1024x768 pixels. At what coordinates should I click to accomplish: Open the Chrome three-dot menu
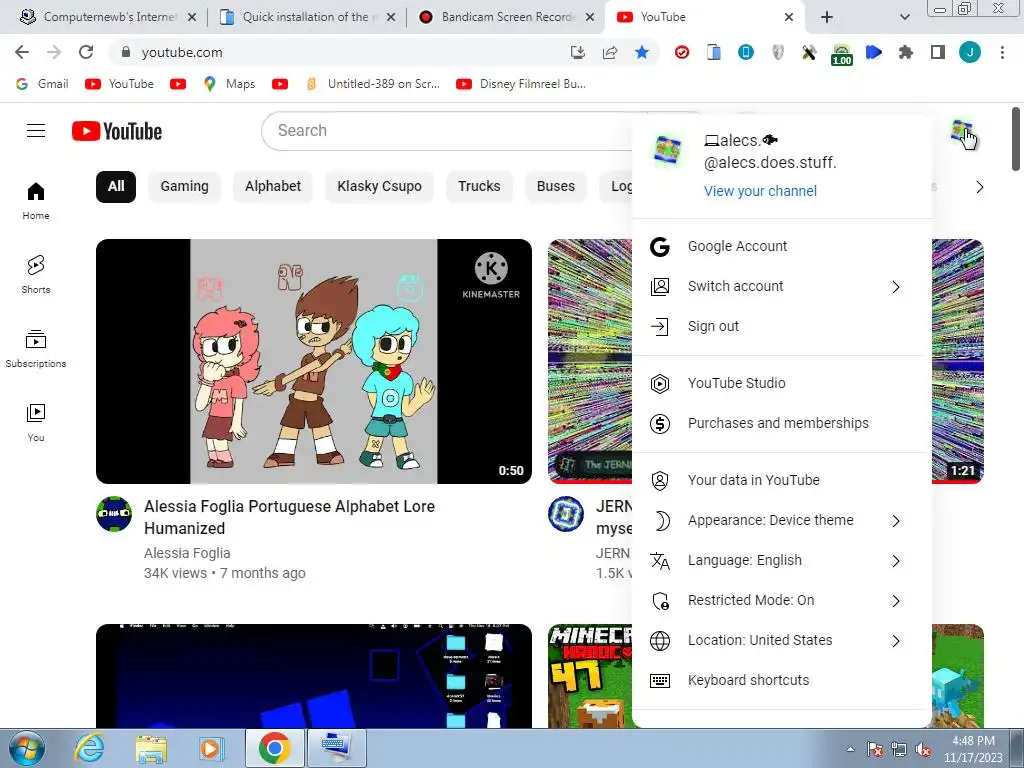click(1002, 52)
